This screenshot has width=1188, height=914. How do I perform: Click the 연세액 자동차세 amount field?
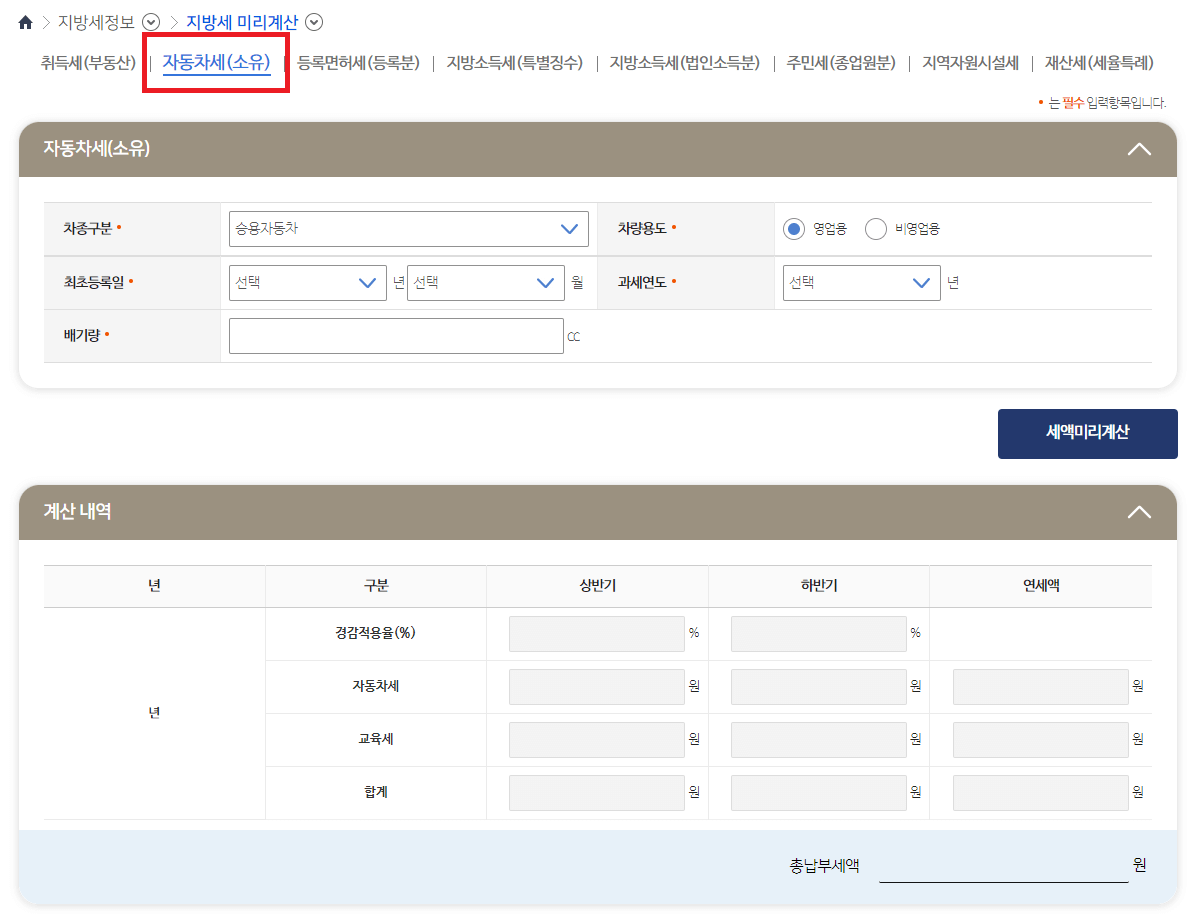tap(1040, 687)
